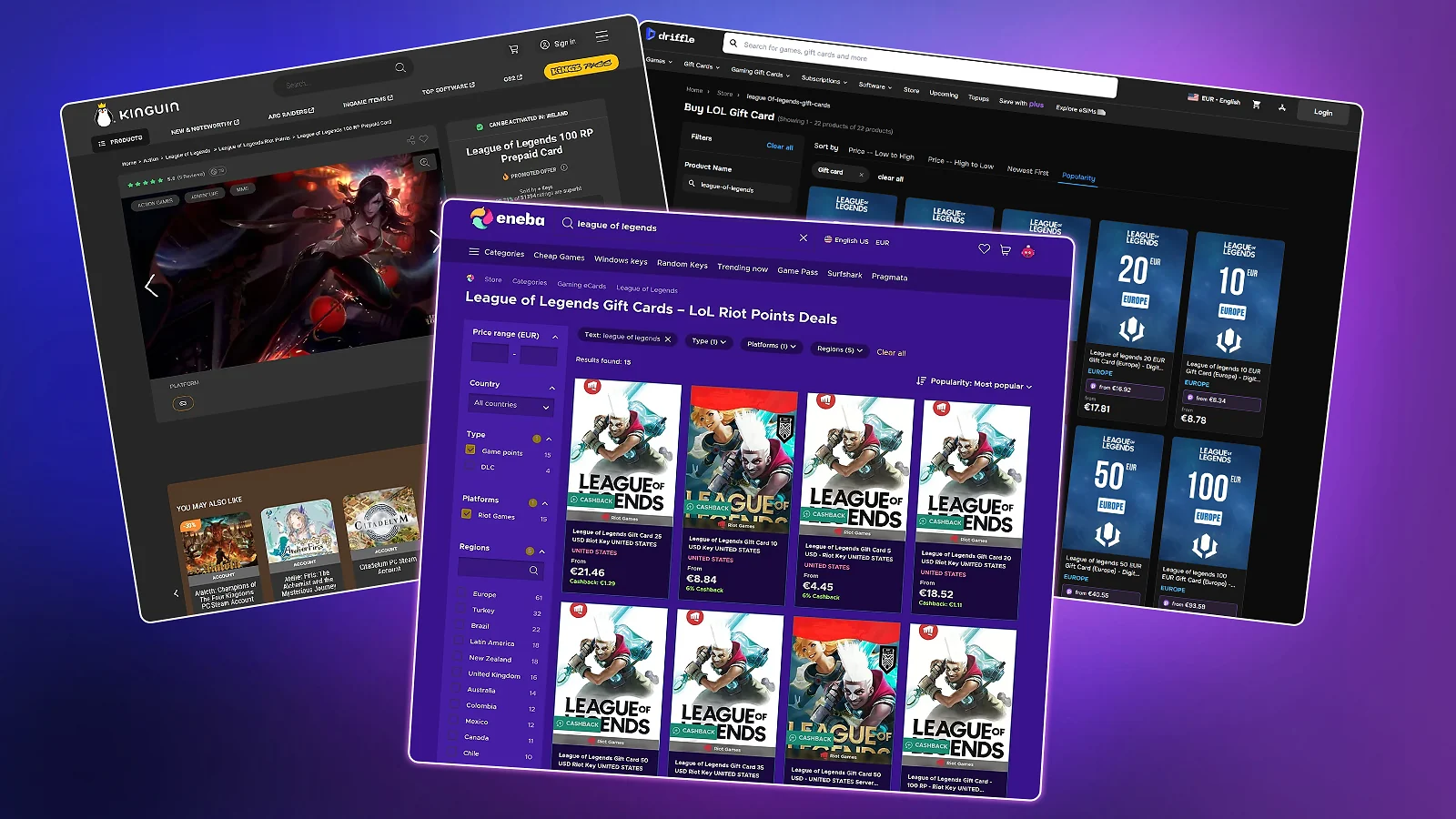Click the US flag language icon on eneba

click(x=829, y=239)
